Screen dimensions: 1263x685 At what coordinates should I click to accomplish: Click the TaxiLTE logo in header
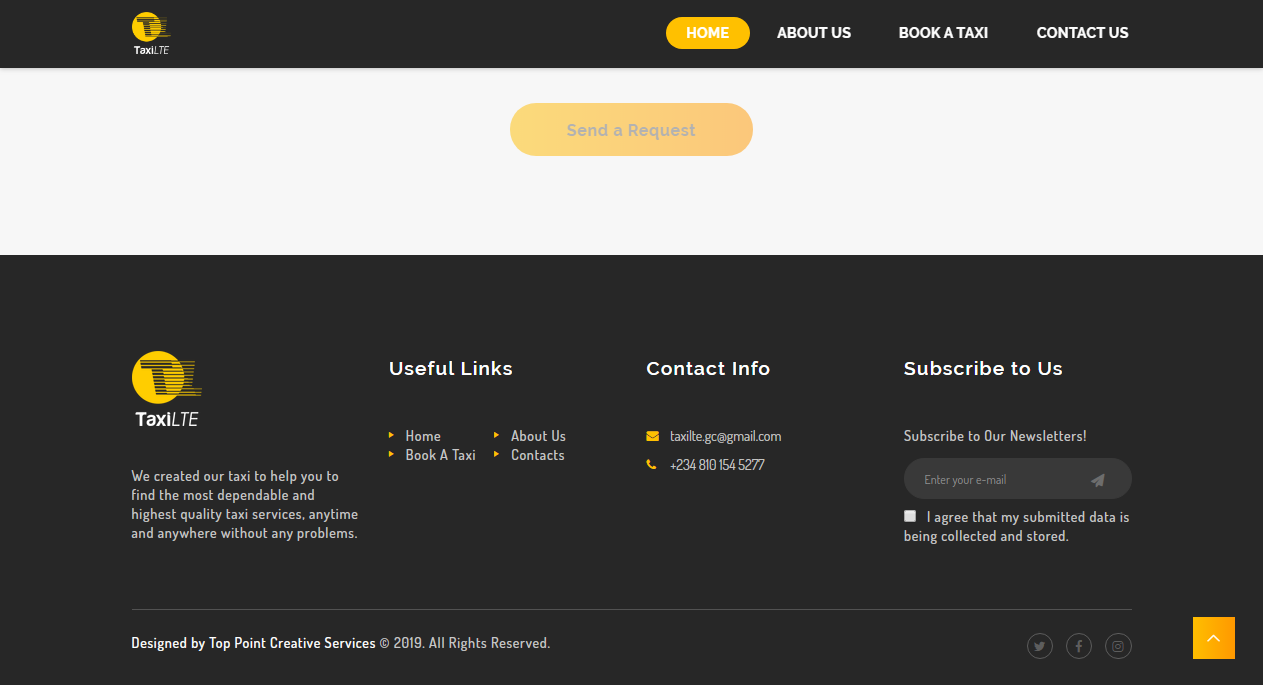coord(151,33)
